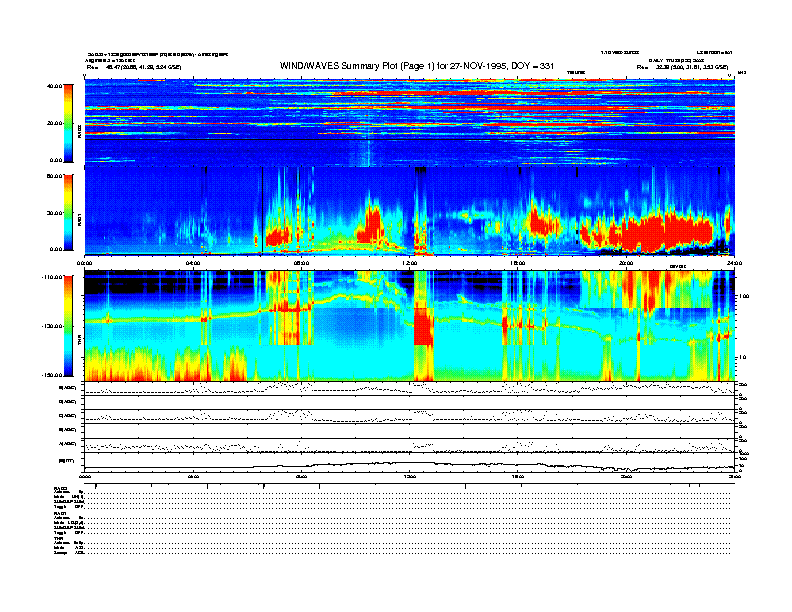
Task: Click the TNR vertical axis label
Action: tap(79, 342)
